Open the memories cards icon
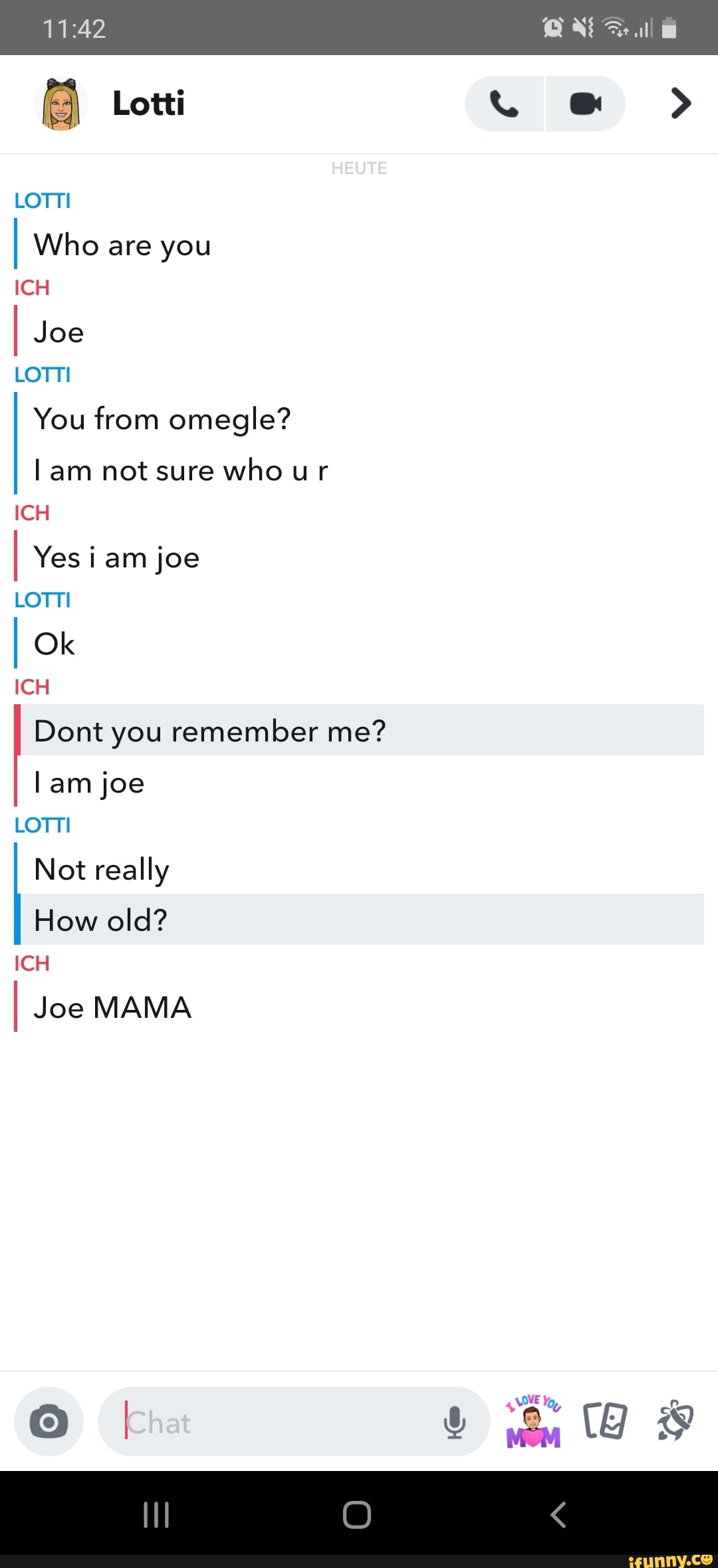This screenshot has height=1568, width=718. coord(605,1421)
